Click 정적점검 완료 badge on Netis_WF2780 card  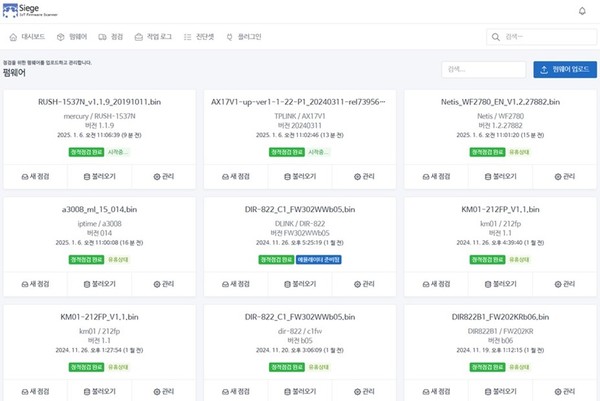tap(487, 152)
